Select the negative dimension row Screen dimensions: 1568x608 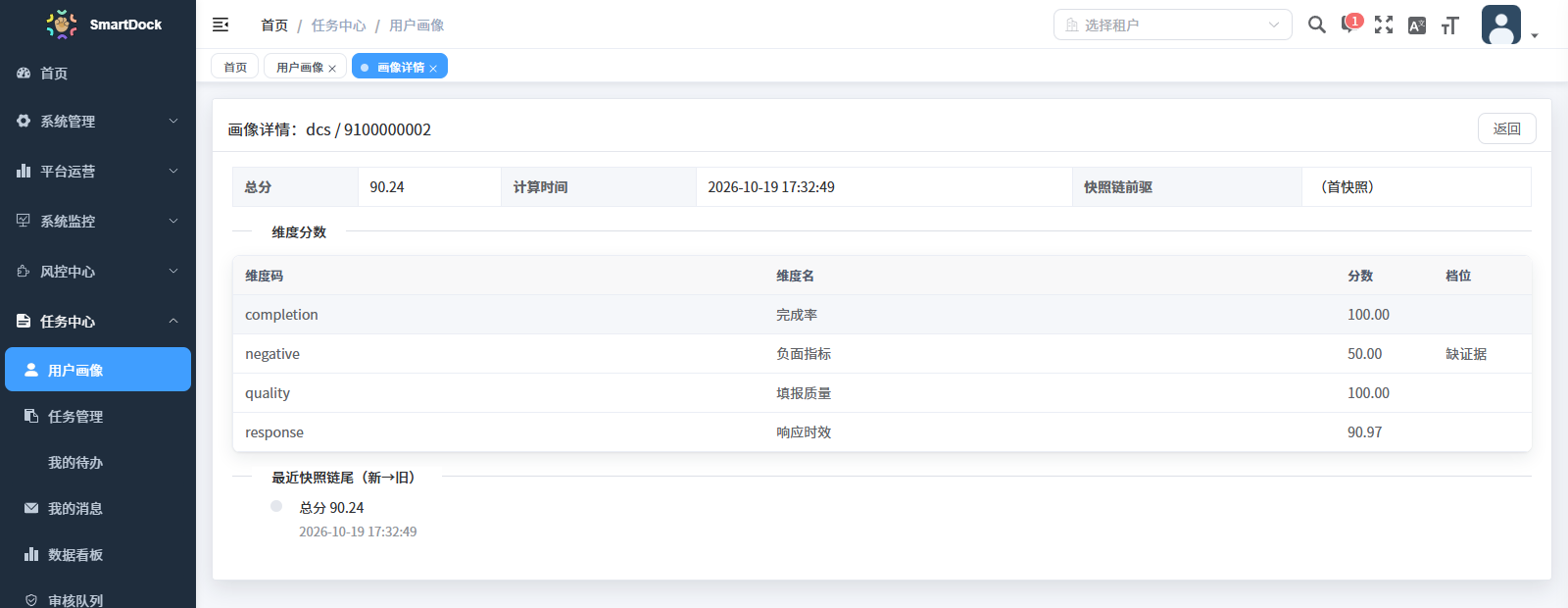(x=882, y=354)
